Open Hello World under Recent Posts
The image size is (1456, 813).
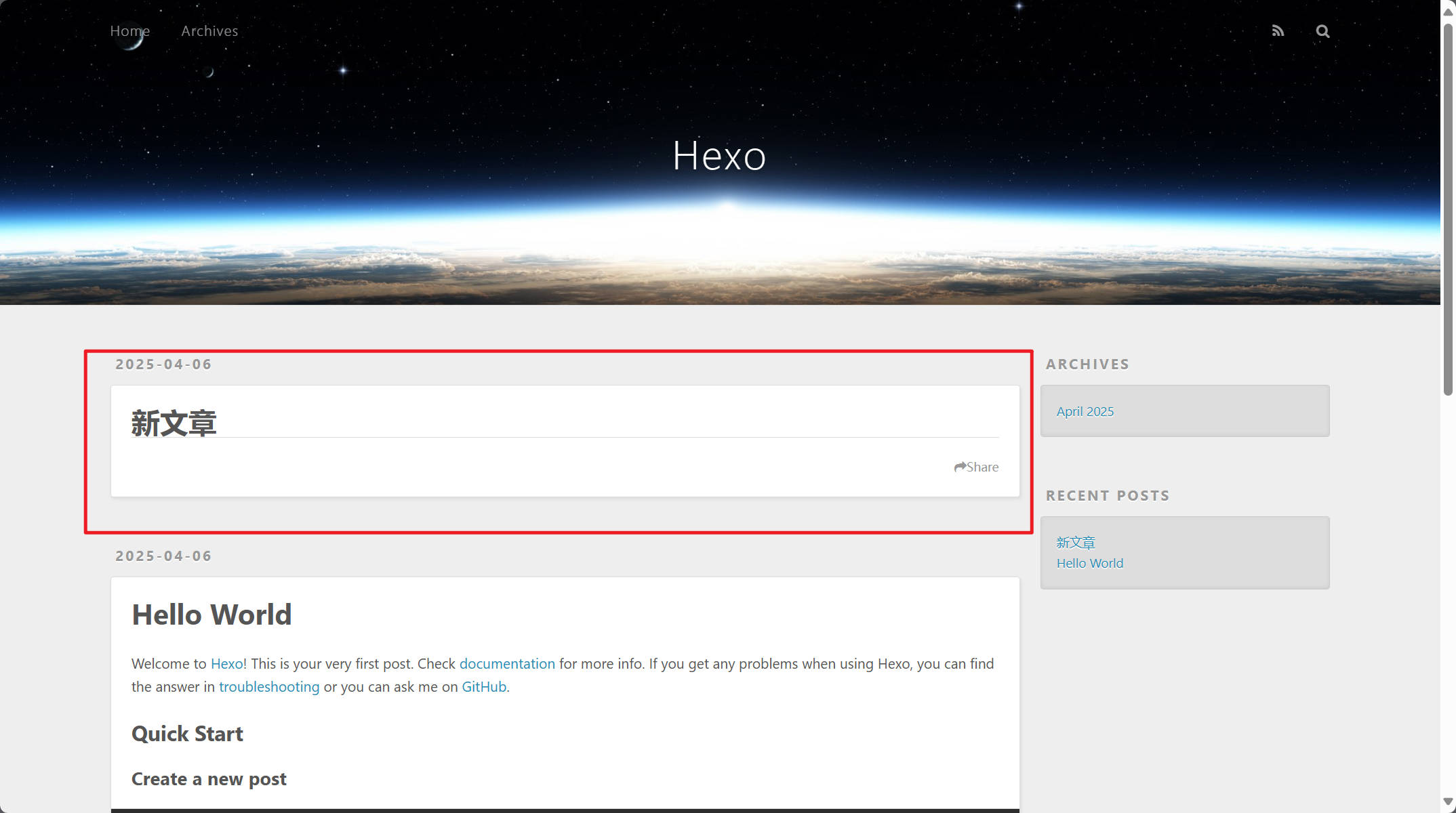tap(1089, 562)
